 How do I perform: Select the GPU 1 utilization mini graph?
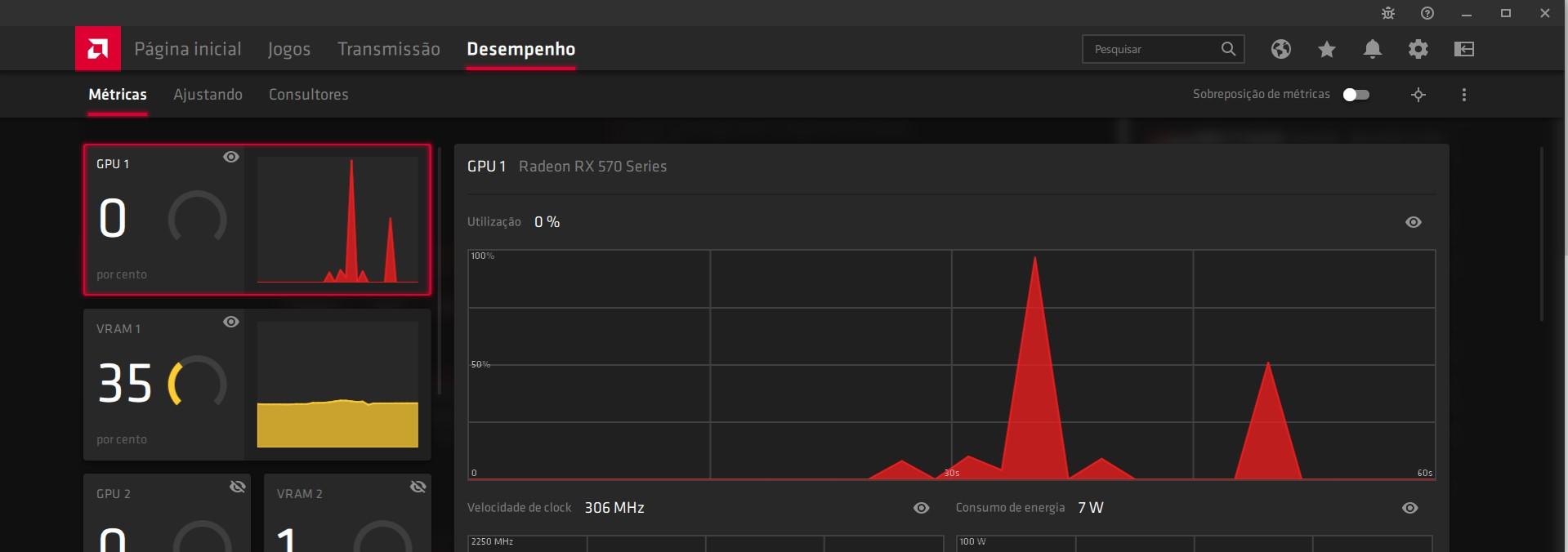coord(337,220)
